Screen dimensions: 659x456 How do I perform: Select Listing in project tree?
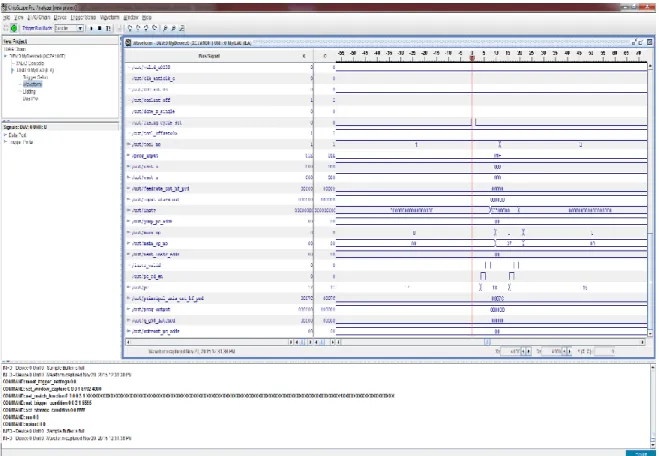[29, 91]
